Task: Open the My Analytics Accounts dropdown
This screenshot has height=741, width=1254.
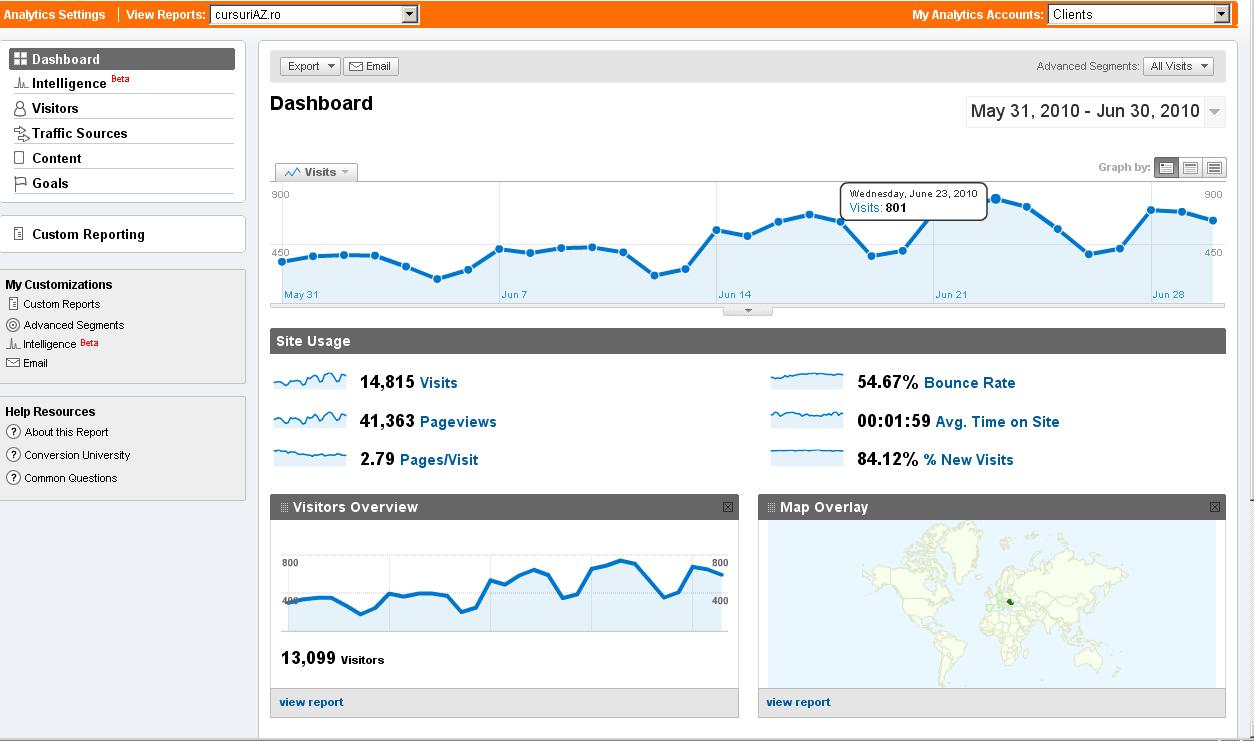Action: click(x=1221, y=15)
